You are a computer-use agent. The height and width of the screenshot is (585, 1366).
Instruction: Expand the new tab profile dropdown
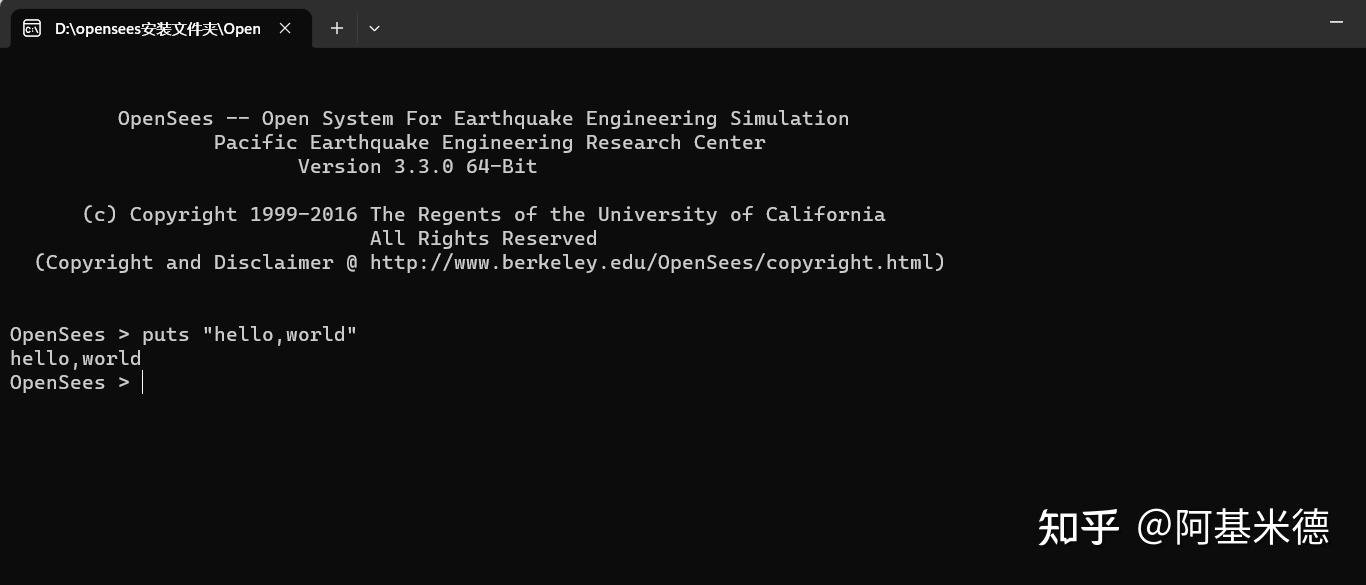click(x=374, y=28)
